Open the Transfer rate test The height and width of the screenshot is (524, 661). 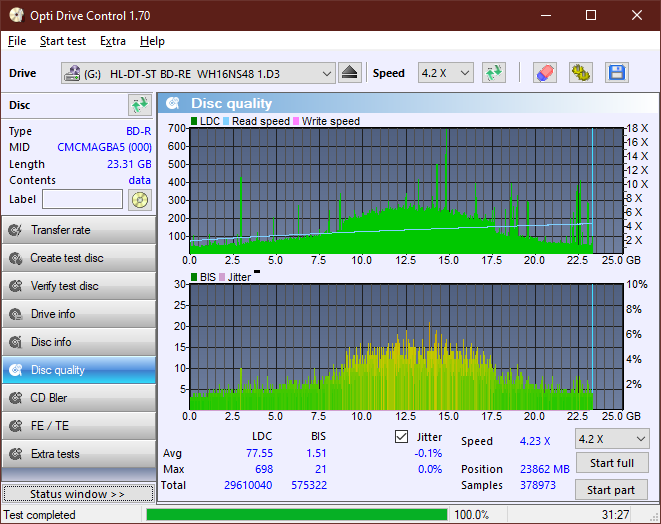click(x=78, y=230)
